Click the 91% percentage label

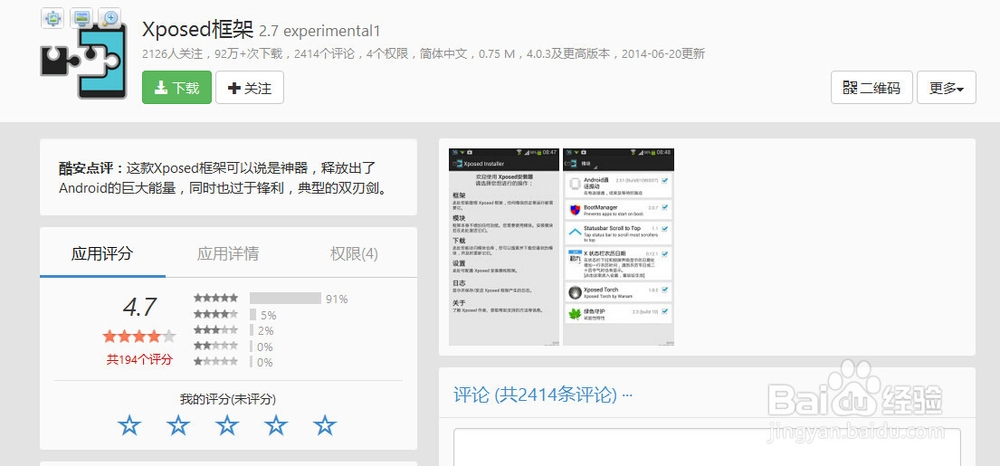click(337, 299)
